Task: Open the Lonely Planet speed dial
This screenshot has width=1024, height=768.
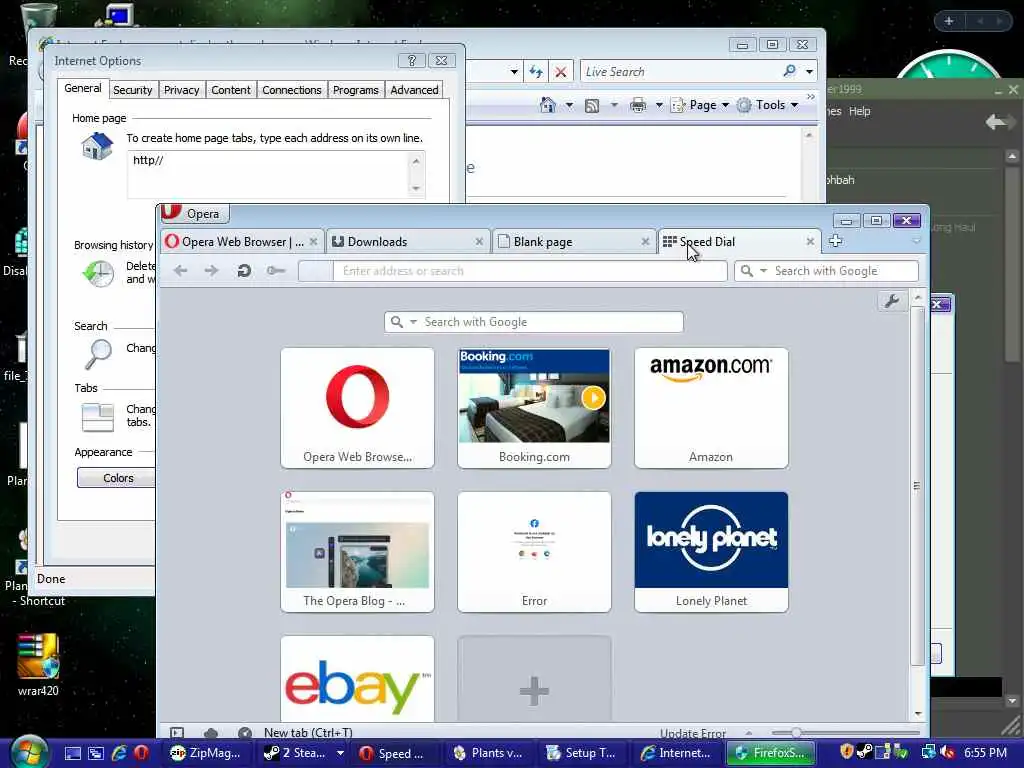Action: (711, 552)
